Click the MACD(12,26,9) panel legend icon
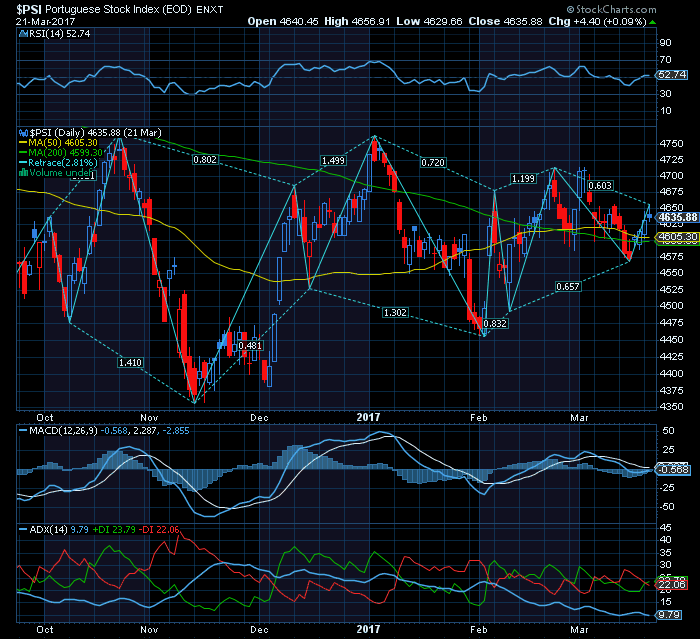 pos(23,430)
